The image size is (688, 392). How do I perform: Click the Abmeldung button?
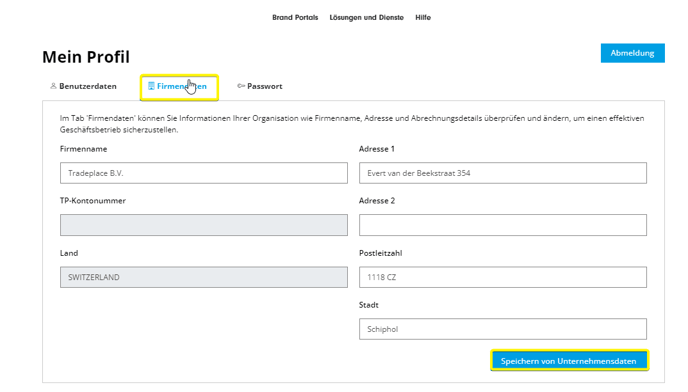(x=632, y=53)
